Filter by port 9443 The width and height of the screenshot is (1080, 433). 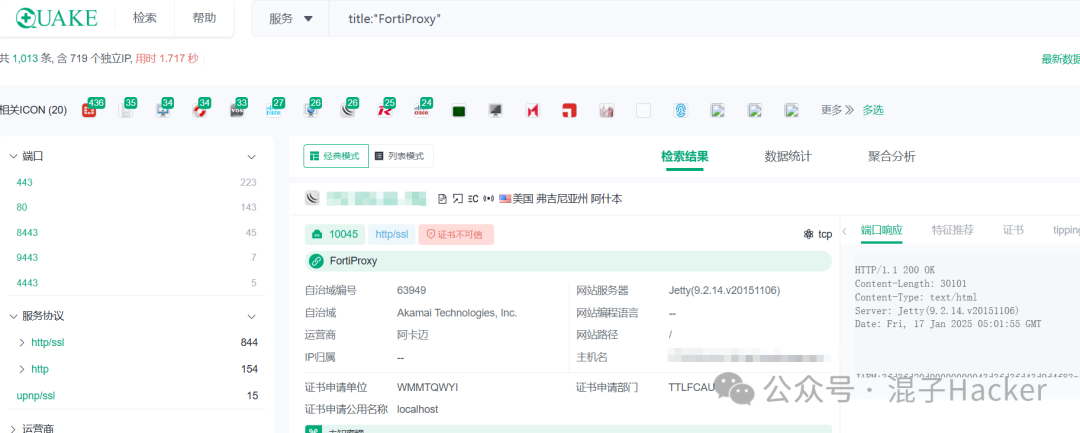click(x=28, y=257)
